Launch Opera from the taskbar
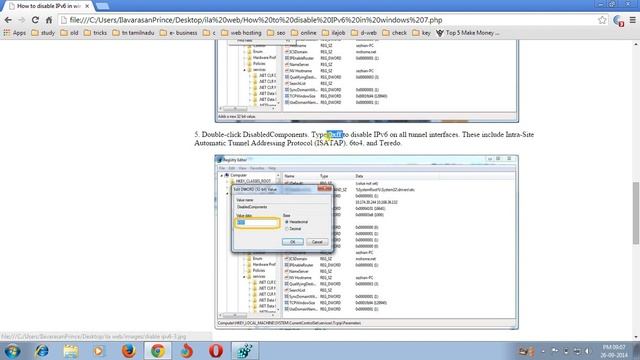Image resolution: width=640 pixels, height=360 pixels. point(216,351)
